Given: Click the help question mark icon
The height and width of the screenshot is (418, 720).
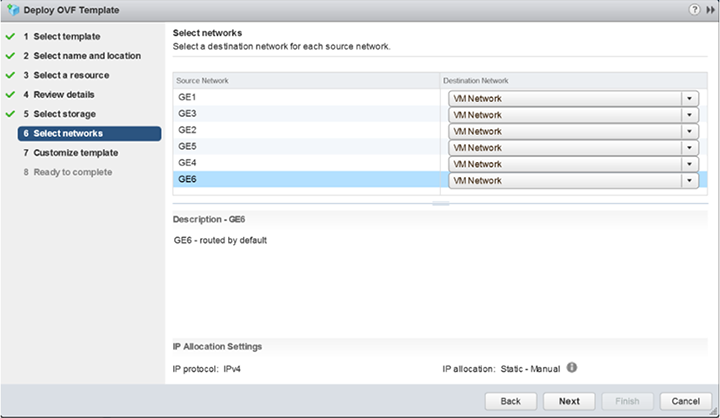Looking at the screenshot, I should click(x=694, y=9).
